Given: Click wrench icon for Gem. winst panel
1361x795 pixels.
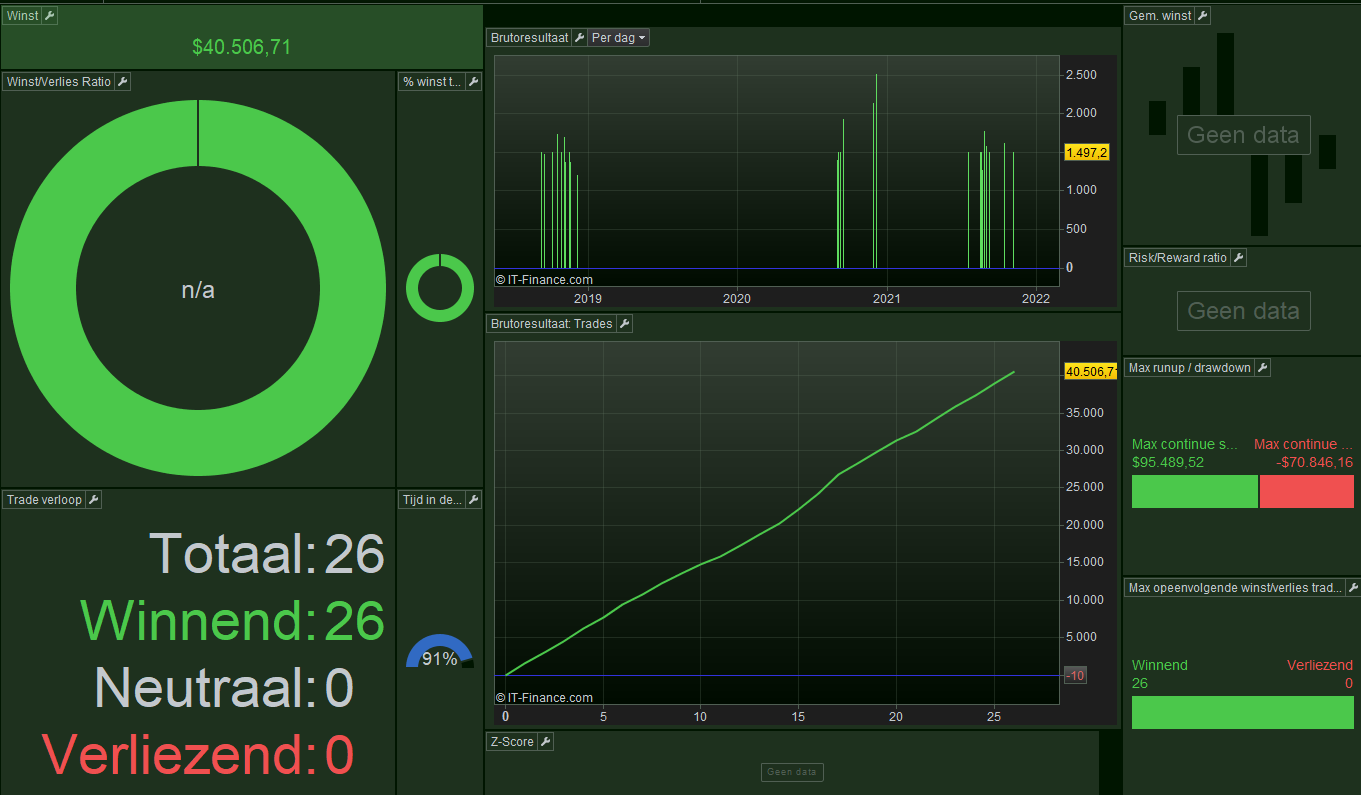Looking at the screenshot, I should coord(1203,16).
